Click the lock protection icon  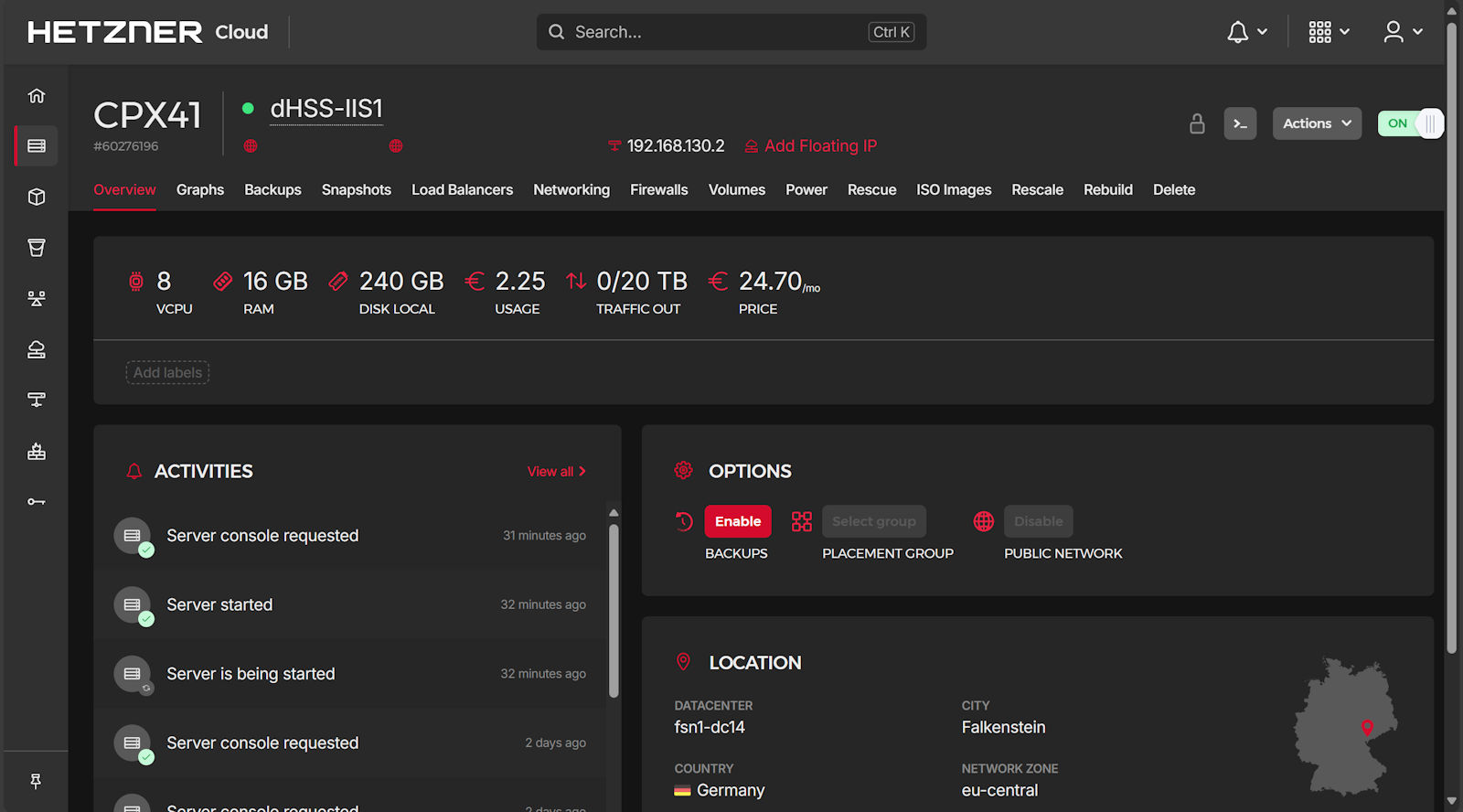[1197, 123]
